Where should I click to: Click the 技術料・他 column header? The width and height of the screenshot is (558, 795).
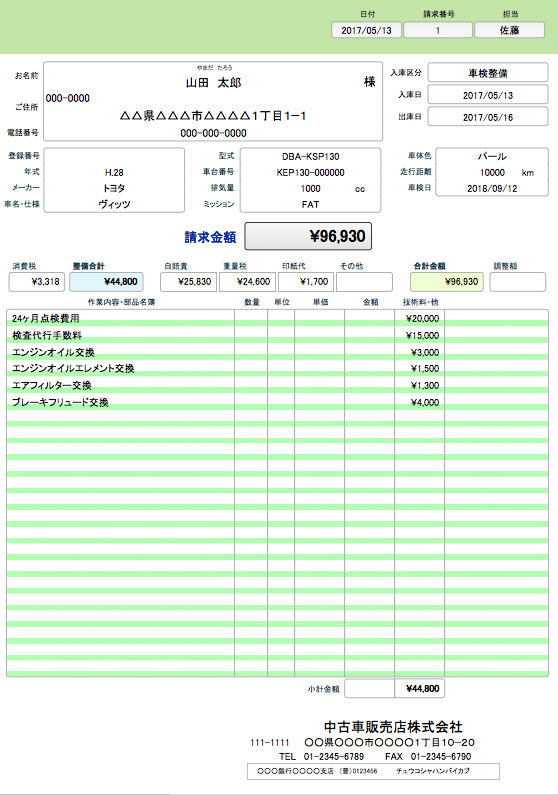420,302
